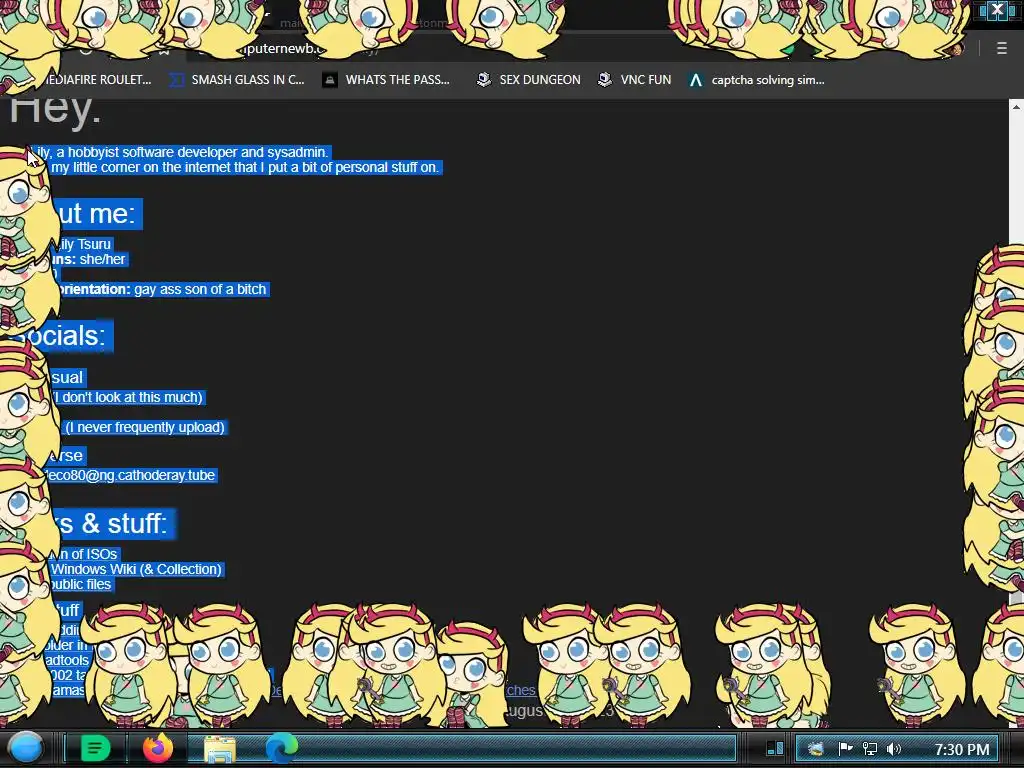Click the colorful splash tray icon
Screen dimensions: 1024x768
tap(816, 749)
